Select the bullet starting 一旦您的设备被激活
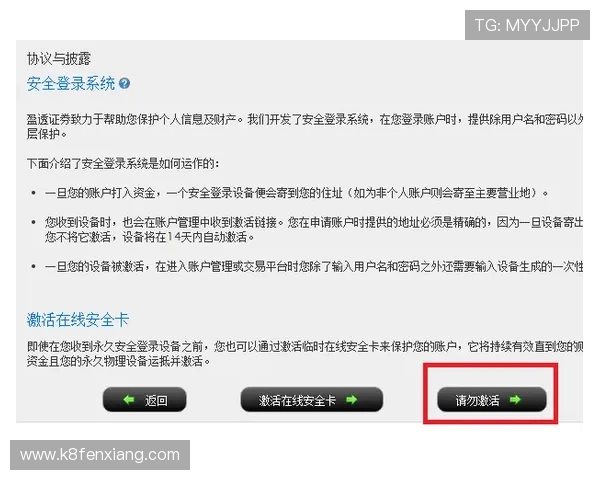Screen dimensions: 600x480 click(314, 266)
